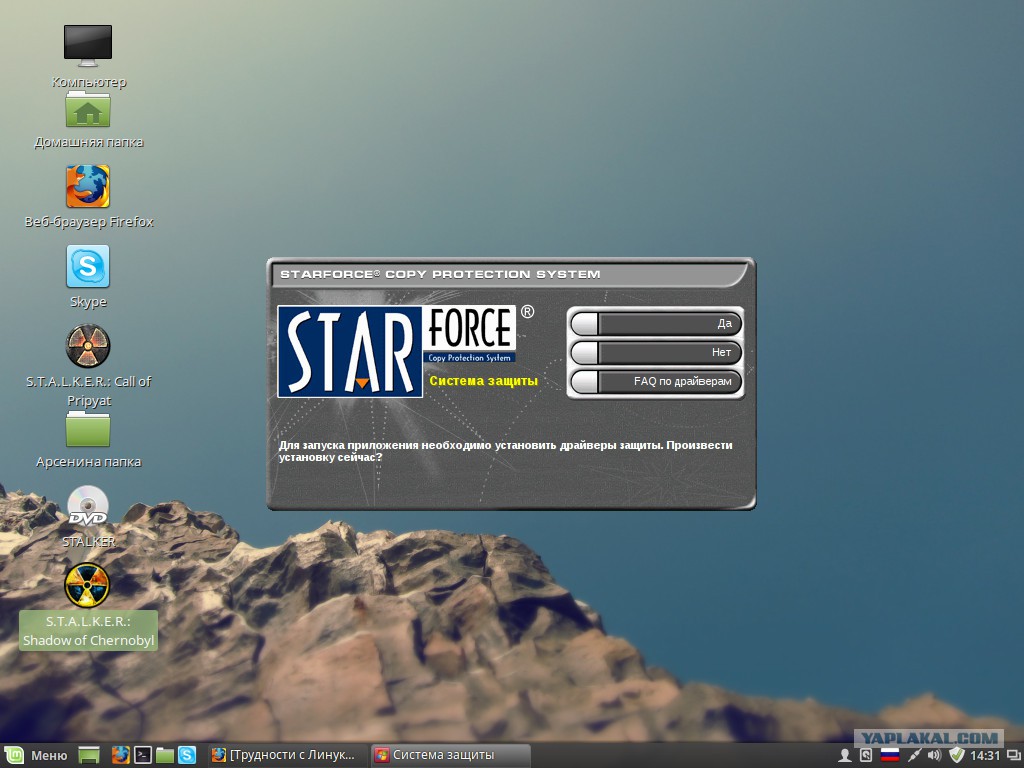Open the sound volume tray icon
The width and height of the screenshot is (1024, 768).
pos(935,756)
